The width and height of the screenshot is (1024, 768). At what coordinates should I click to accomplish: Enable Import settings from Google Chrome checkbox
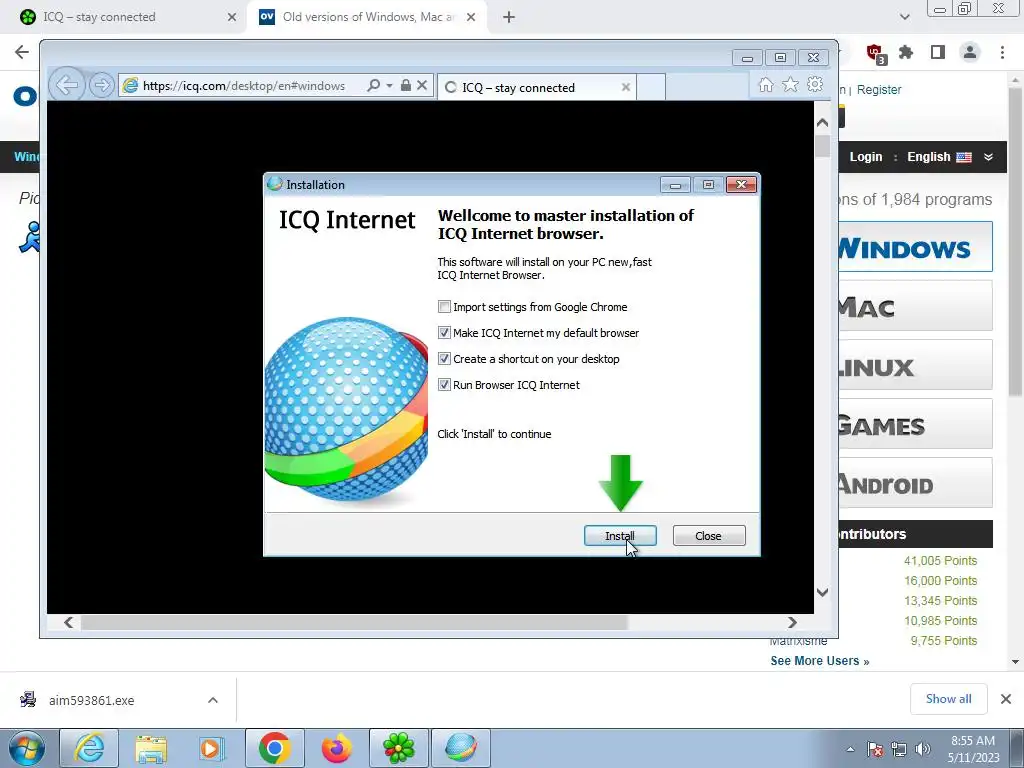coord(444,307)
